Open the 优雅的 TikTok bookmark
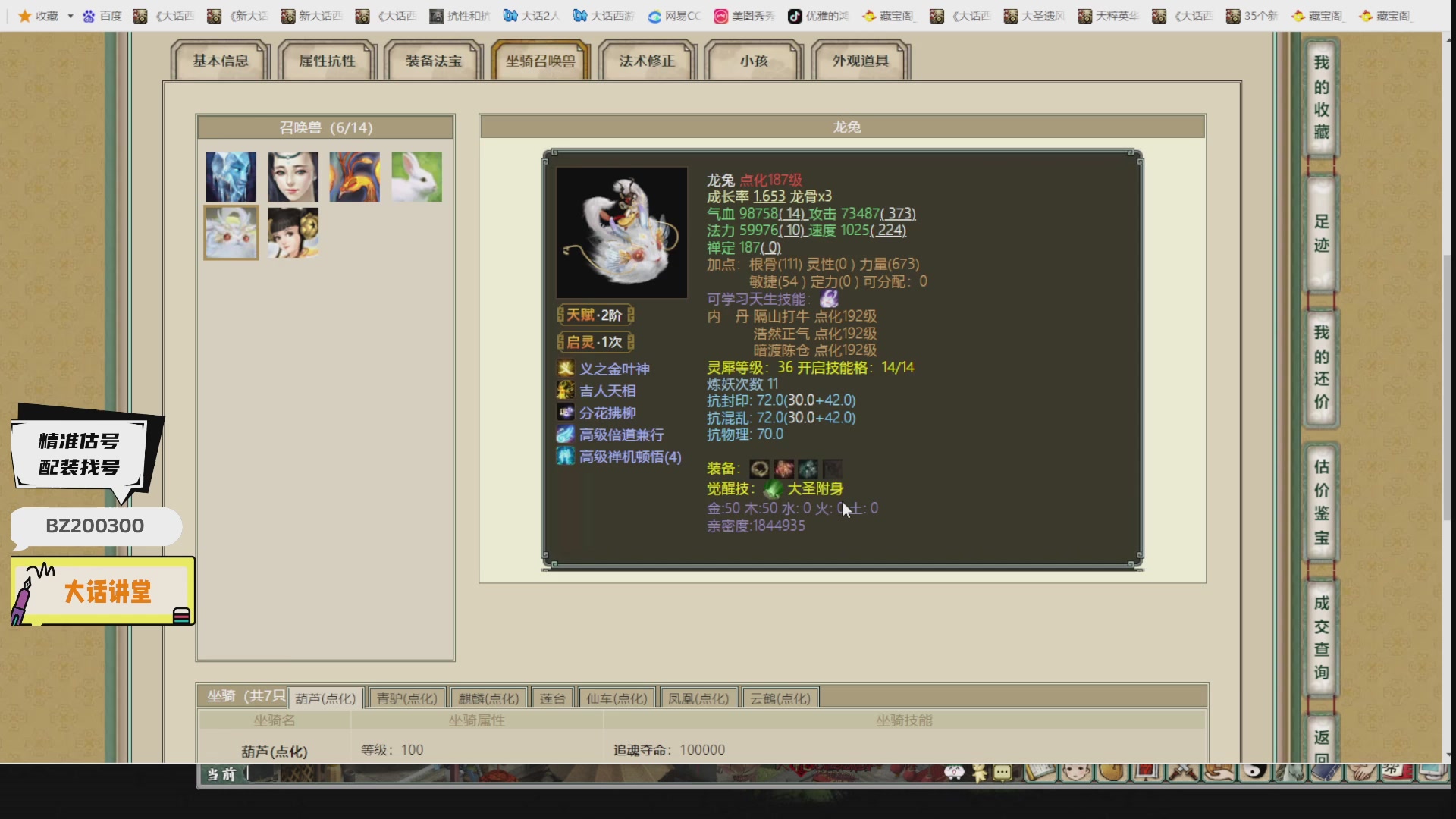1456x819 pixels. (818, 16)
